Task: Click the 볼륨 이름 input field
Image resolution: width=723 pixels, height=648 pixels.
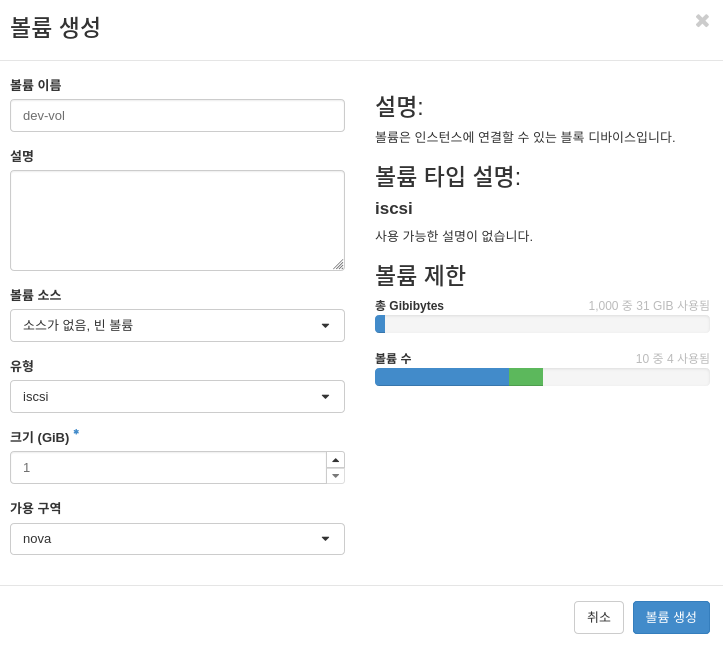Action: click(x=177, y=115)
